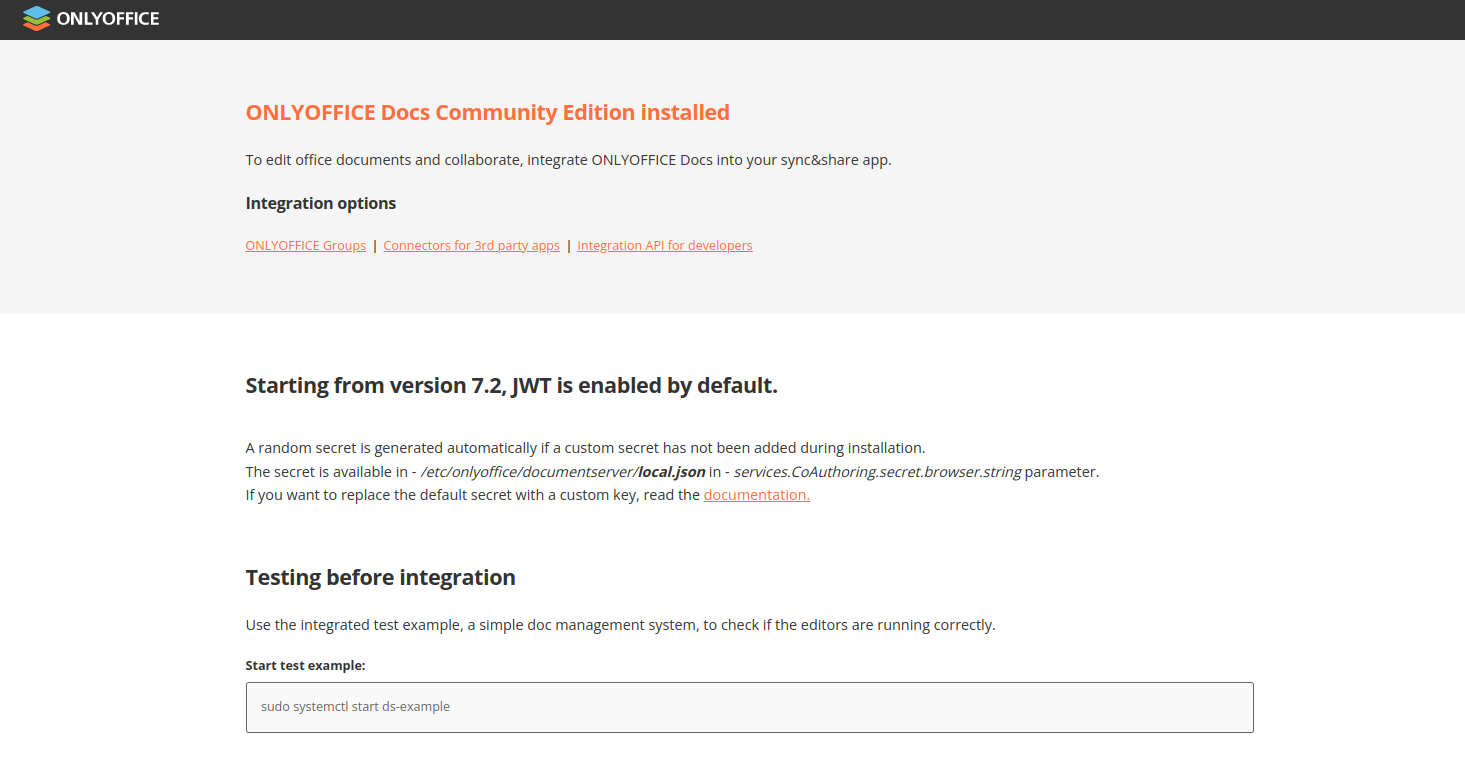The image size is (1465, 765).
Task: Click the sentence about integrating into sync&share app
Action: click(x=568, y=160)
